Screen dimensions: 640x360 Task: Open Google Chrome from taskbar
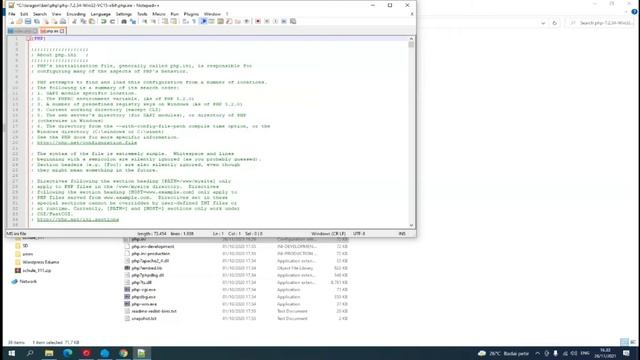[123, 353]
